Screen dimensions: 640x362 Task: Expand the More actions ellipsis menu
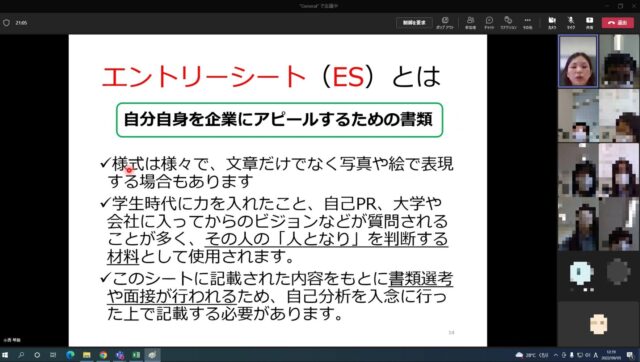coord(527,22)
